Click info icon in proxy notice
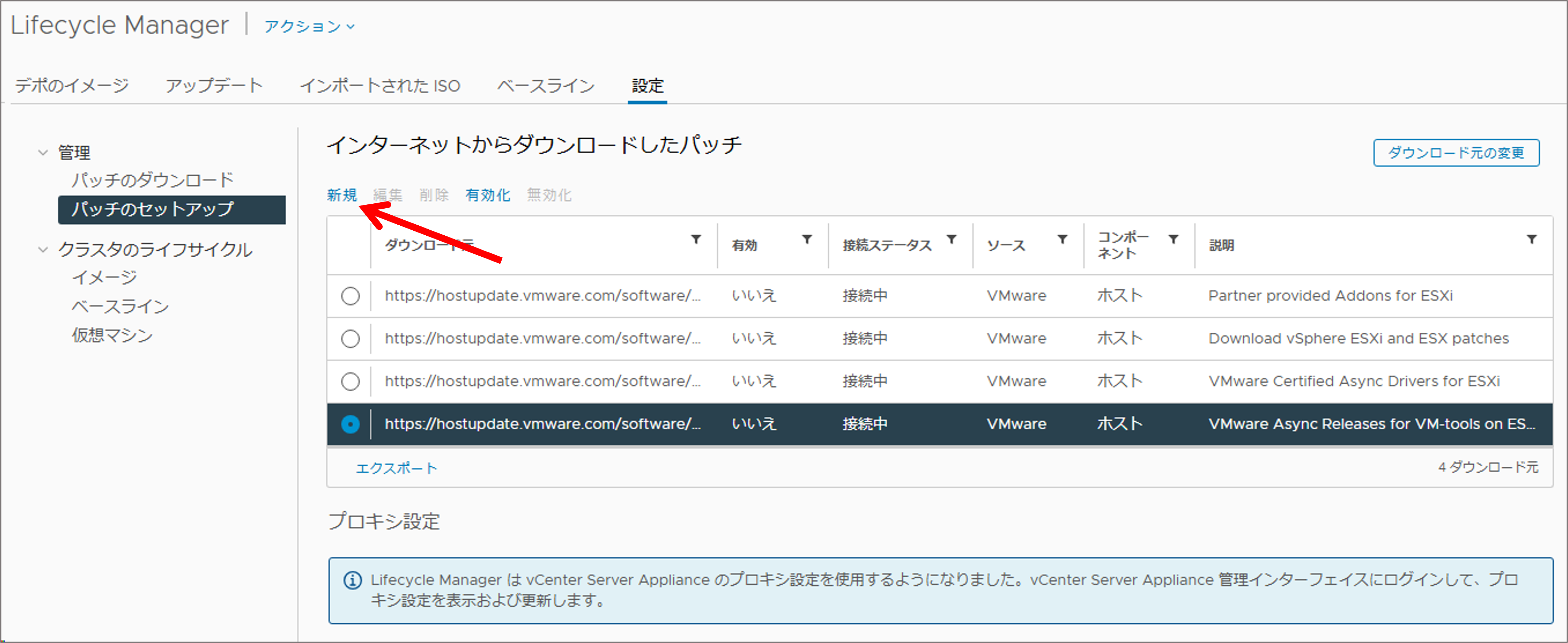Image resolution: width=1568 pixels, height=643 pixels. (x=353, y=580)
